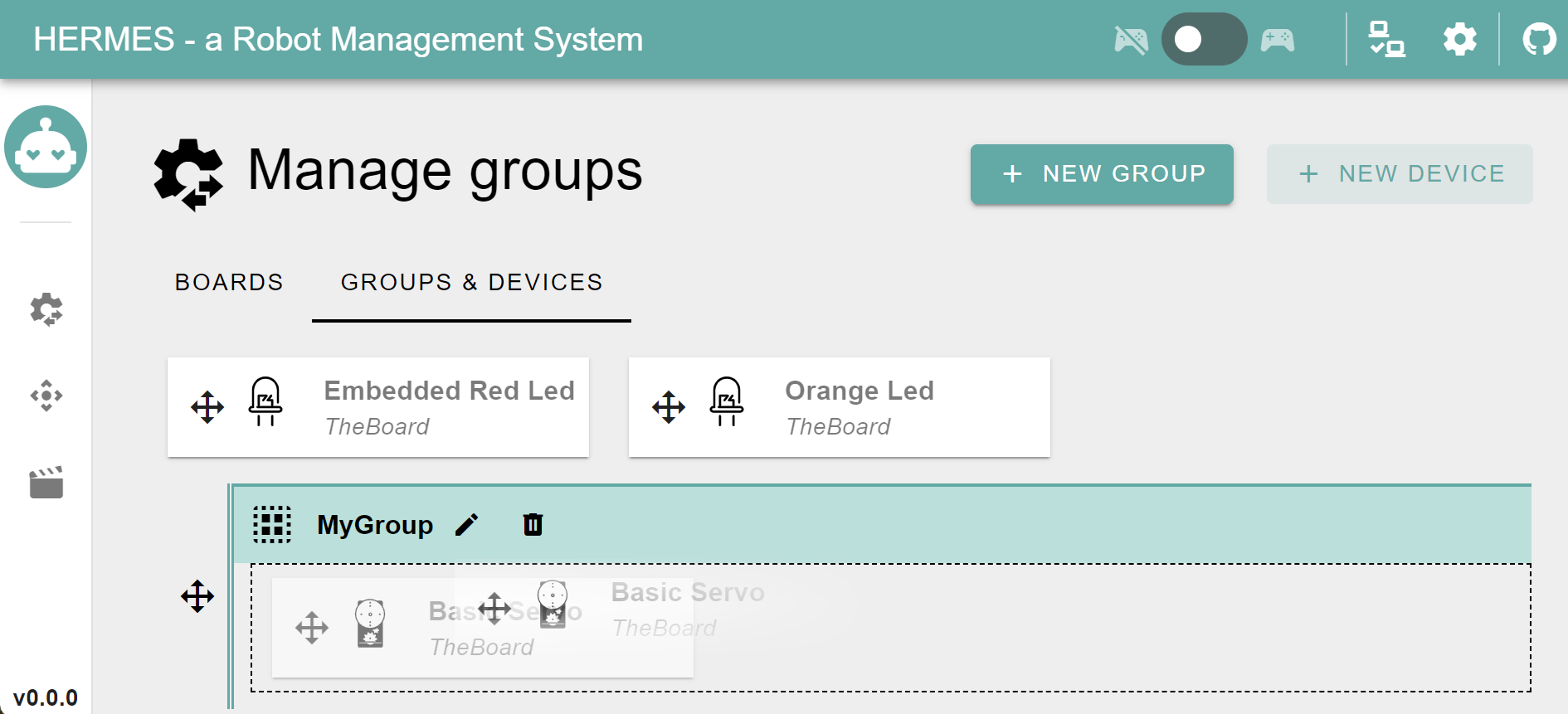Image resolution: width=1568 pixels, height=714 pixels.
Task: Select the Embedded Red Led device name
Action: click(449, 391)
